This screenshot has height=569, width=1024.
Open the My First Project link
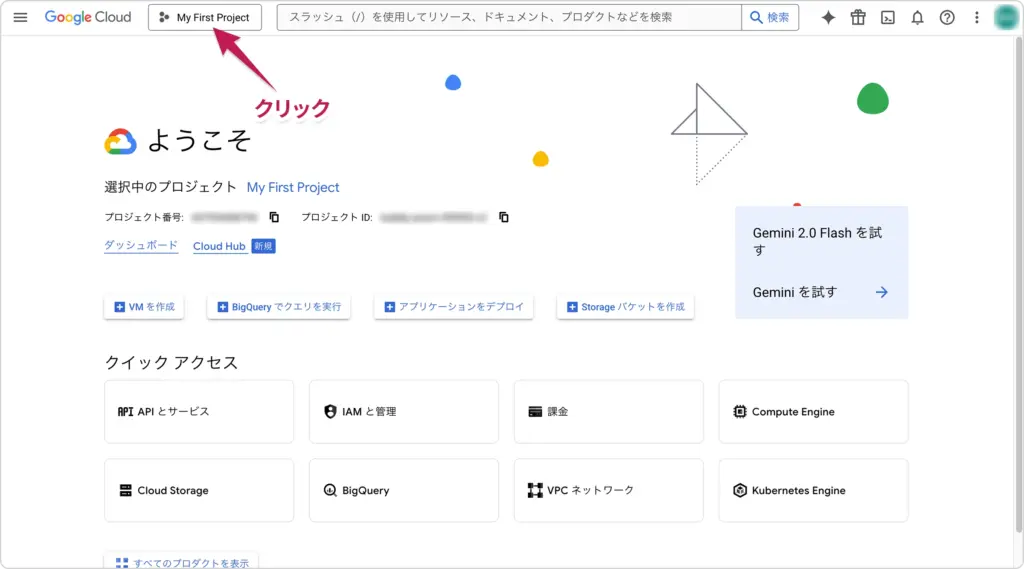coord(293,187)
